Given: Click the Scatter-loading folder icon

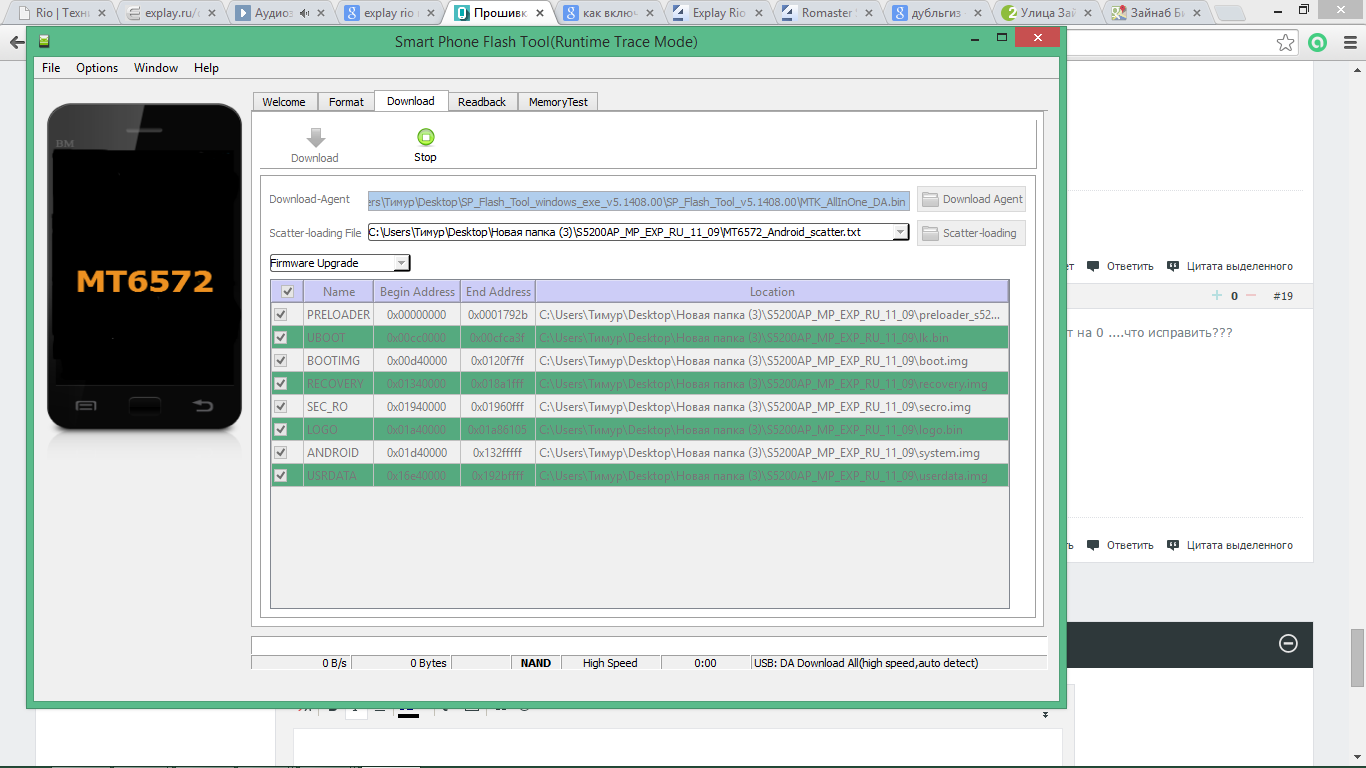Looking at the screenshot, I should click(930, 233).
